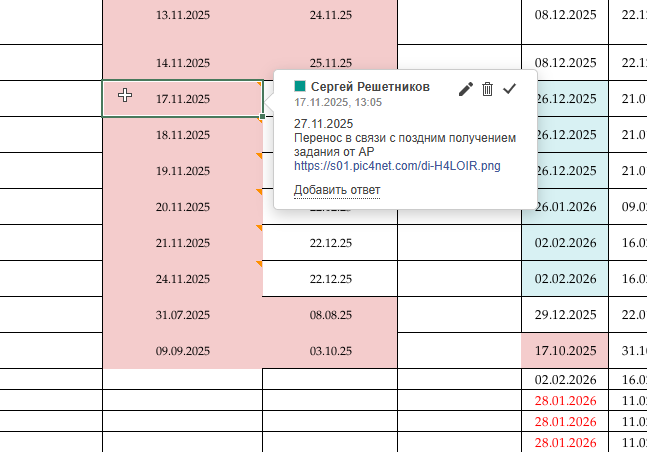
Task: Click the teal author color square
Action: click(x=300, y=87)
